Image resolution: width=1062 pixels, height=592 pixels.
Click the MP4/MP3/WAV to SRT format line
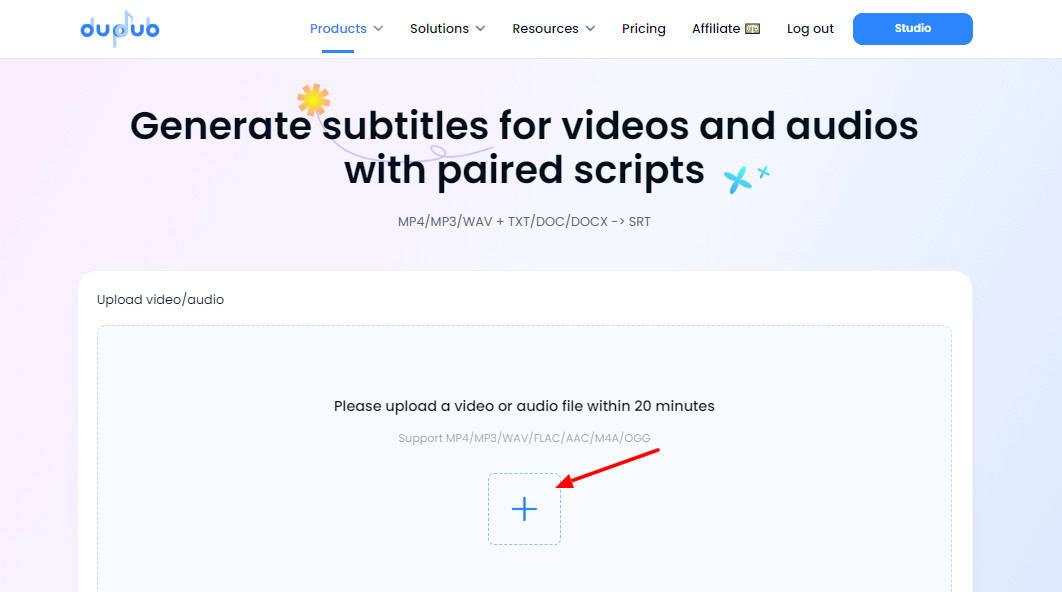click(x=524, y=221)
